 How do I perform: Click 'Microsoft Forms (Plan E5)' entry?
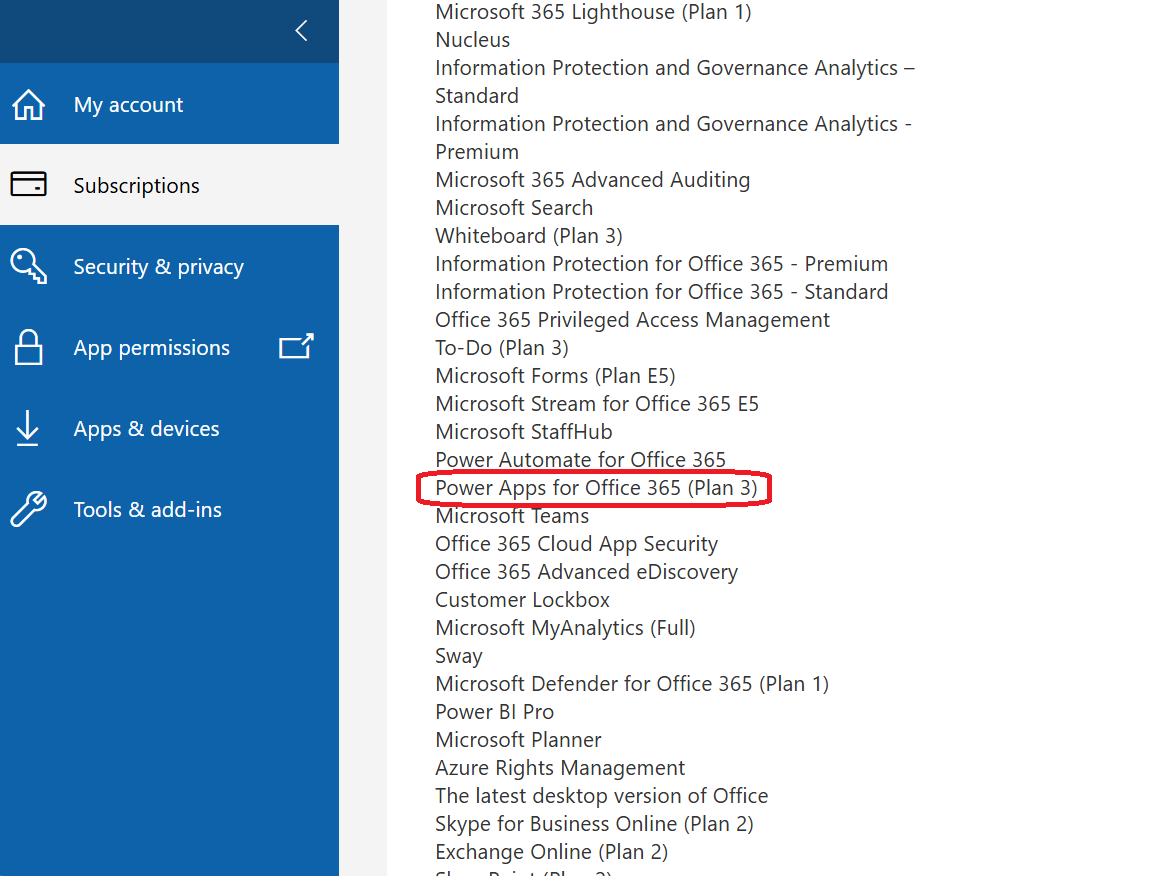pyautogui.click(x=555, y=376)
